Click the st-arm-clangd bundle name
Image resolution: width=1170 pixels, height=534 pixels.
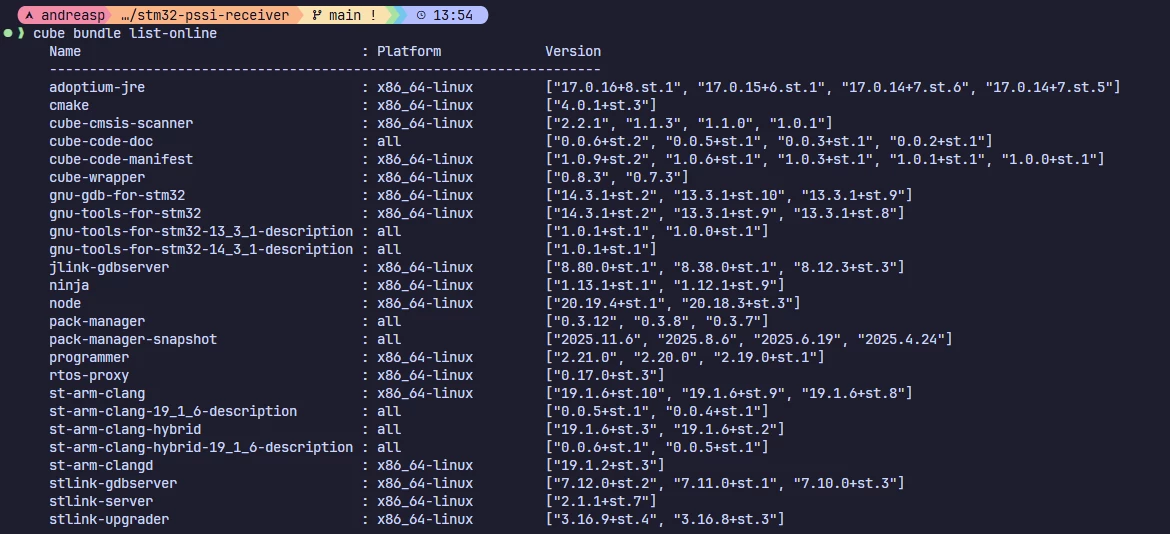[x=101, y=465]
